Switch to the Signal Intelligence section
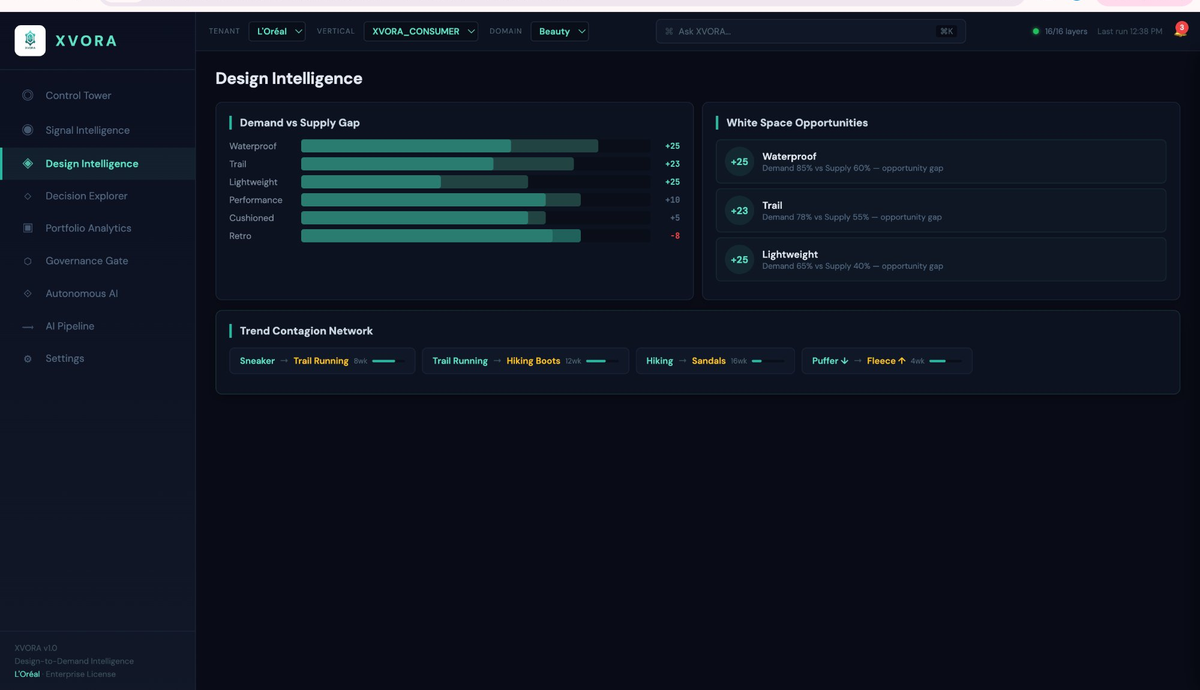1200x690 pixels. pos(89,129)
